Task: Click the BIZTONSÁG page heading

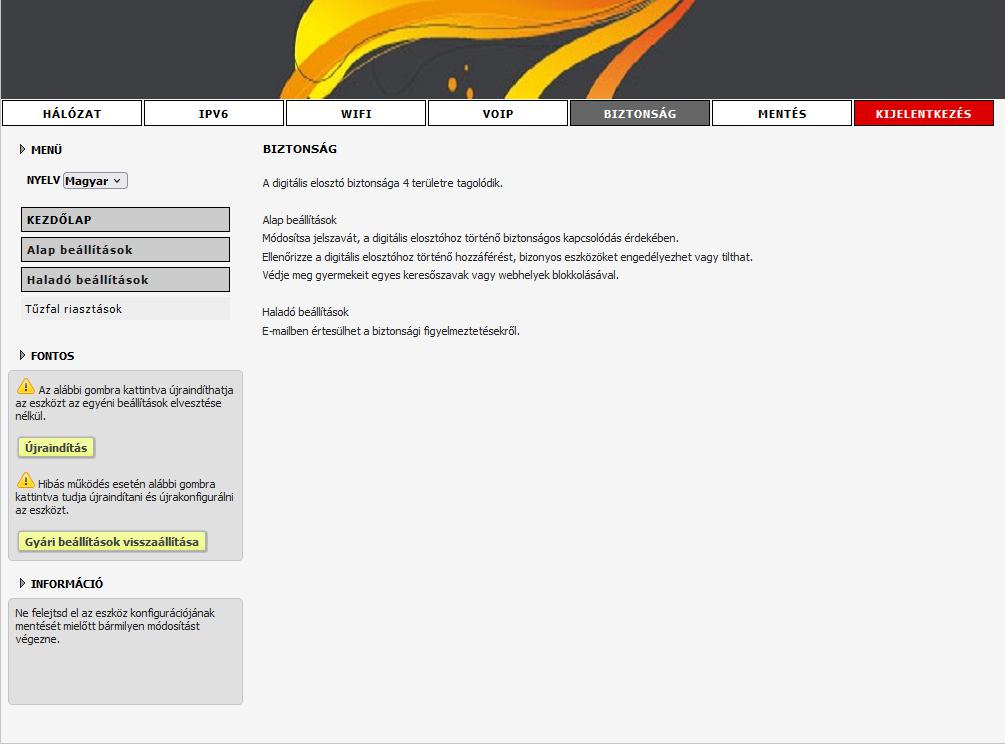Action: (x=300, y=149)
